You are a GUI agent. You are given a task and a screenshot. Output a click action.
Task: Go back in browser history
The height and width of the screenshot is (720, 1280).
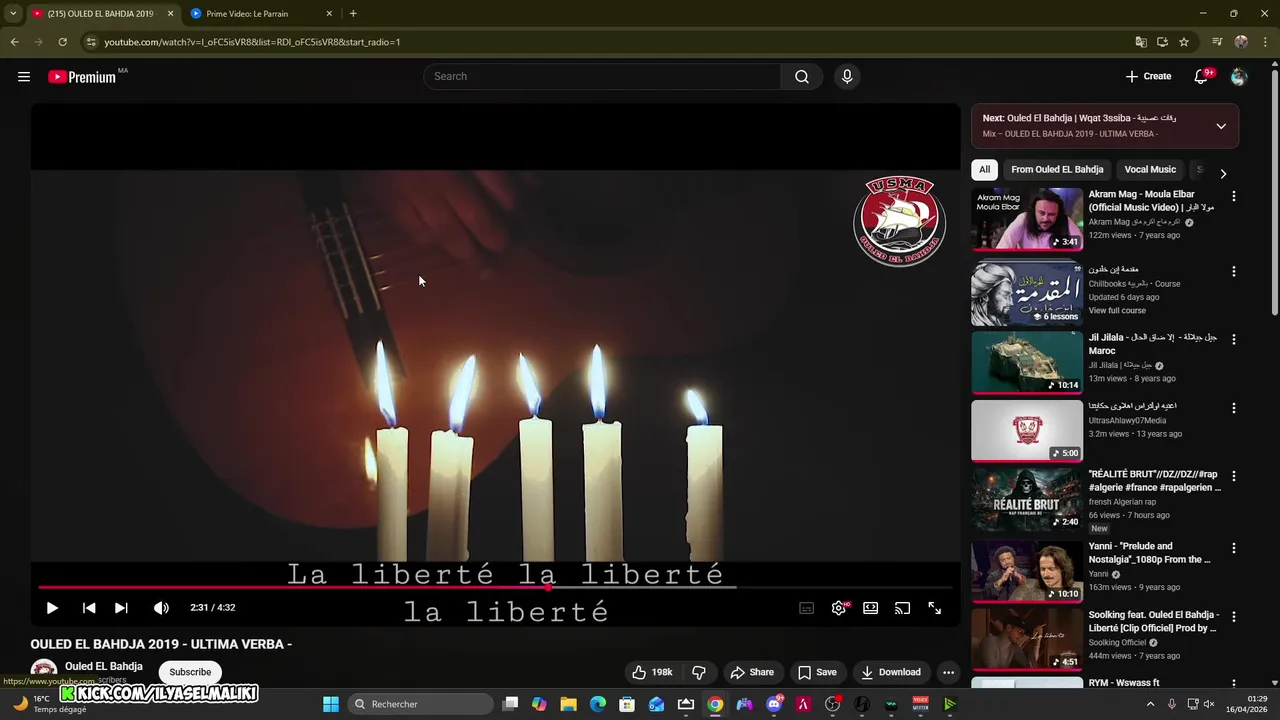[14, 42]
